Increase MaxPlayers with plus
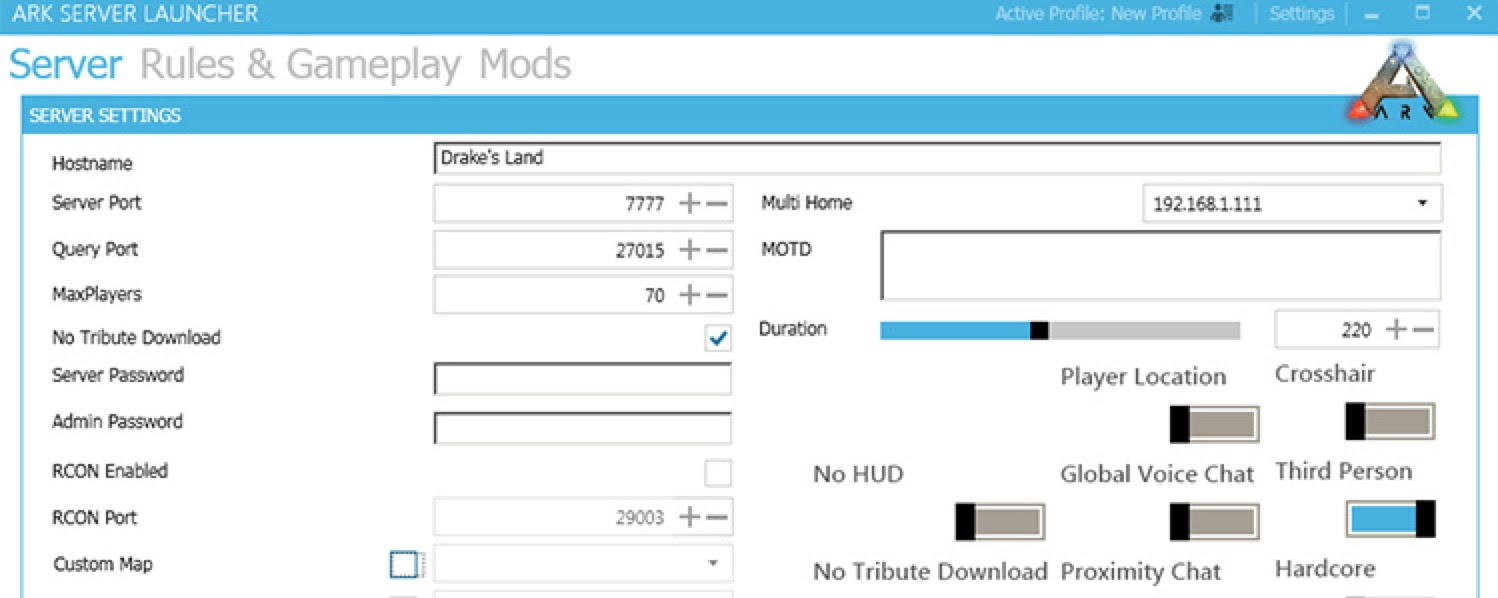The width and height of the screenshot is (1498, 598). (x=689, y=295)
